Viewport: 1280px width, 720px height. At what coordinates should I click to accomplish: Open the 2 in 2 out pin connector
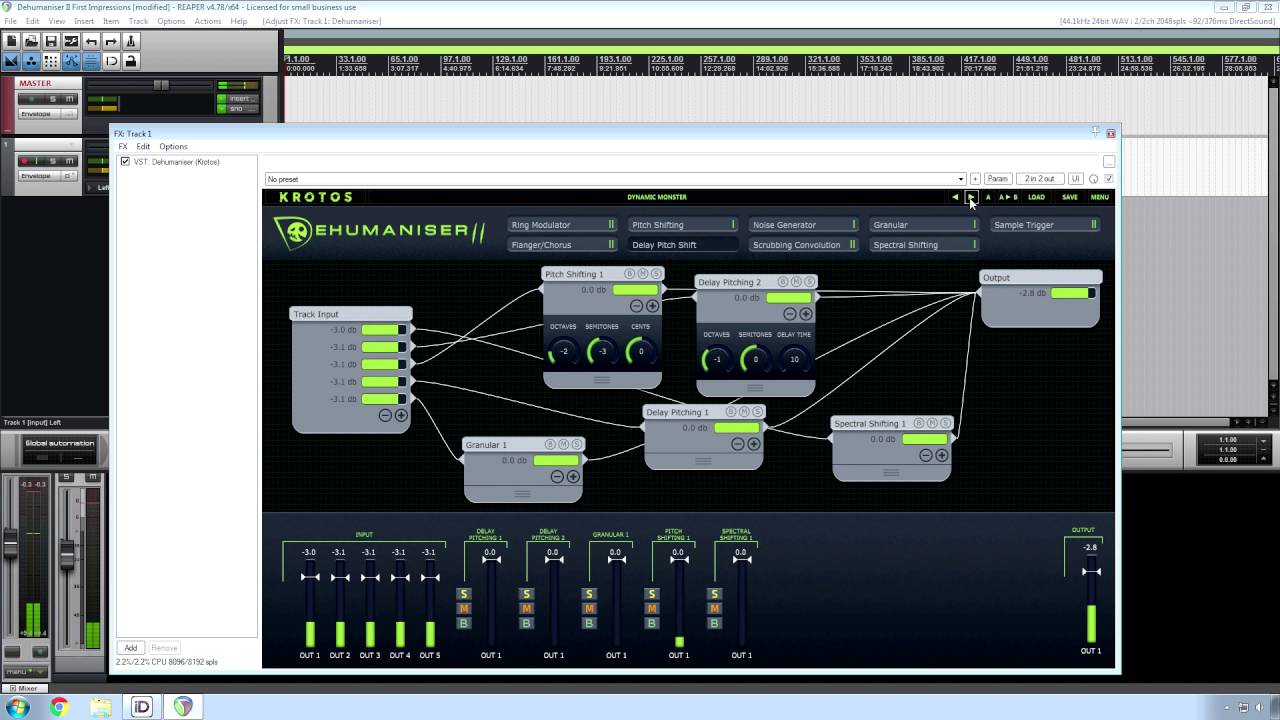coord(1040,179)
